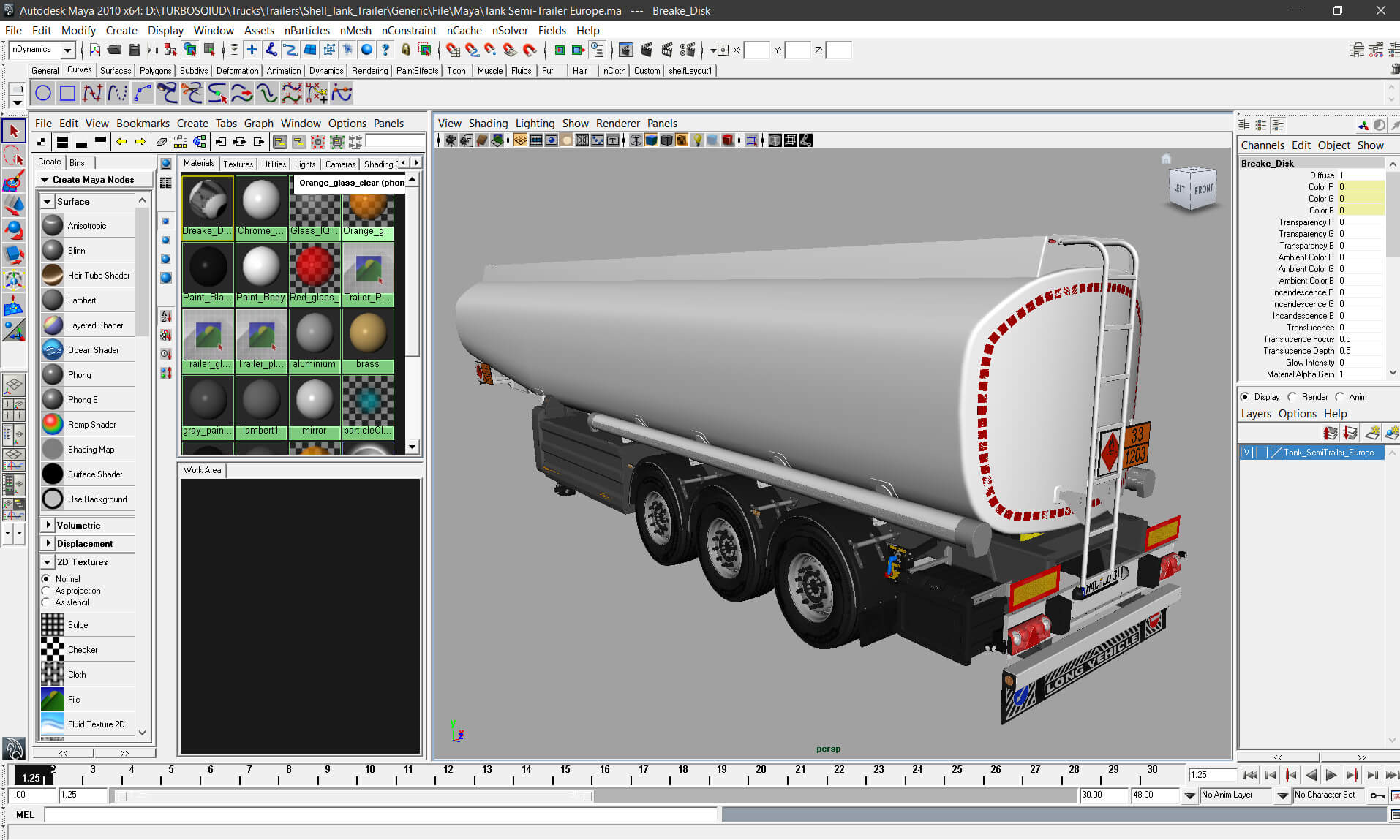The width and height of the screenshot is (1400, 840).
Task: Choose the Anim layer radio button
Action: [x=1339, y=396]
